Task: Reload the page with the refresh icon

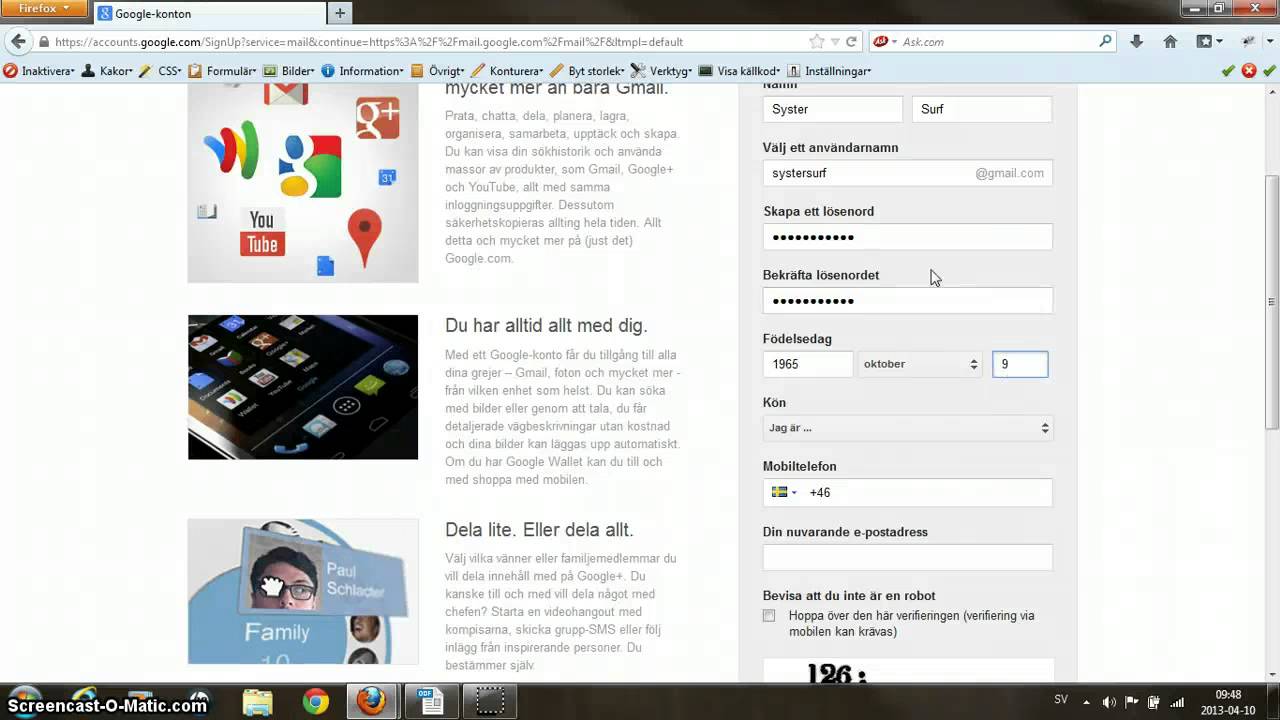Action: (x=852, y=42)
